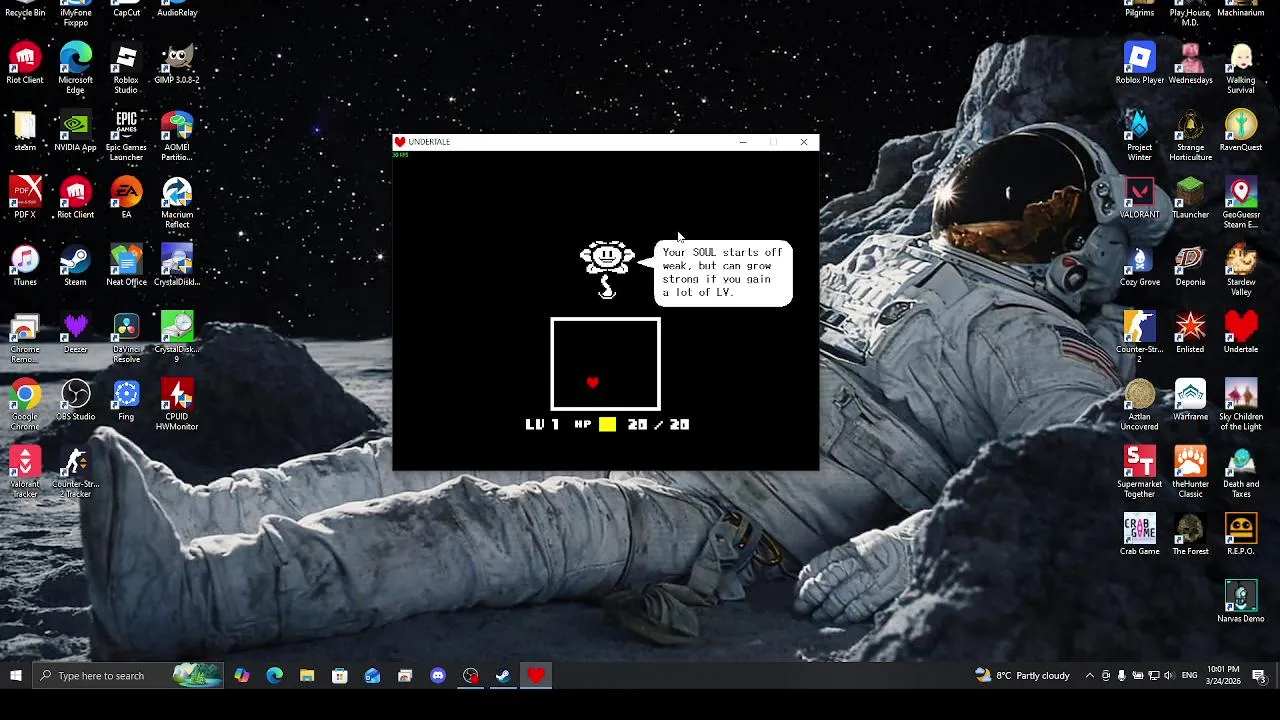Minimize the UNDERTALE window
The image size is (1280, 720).
click(743, 142)
